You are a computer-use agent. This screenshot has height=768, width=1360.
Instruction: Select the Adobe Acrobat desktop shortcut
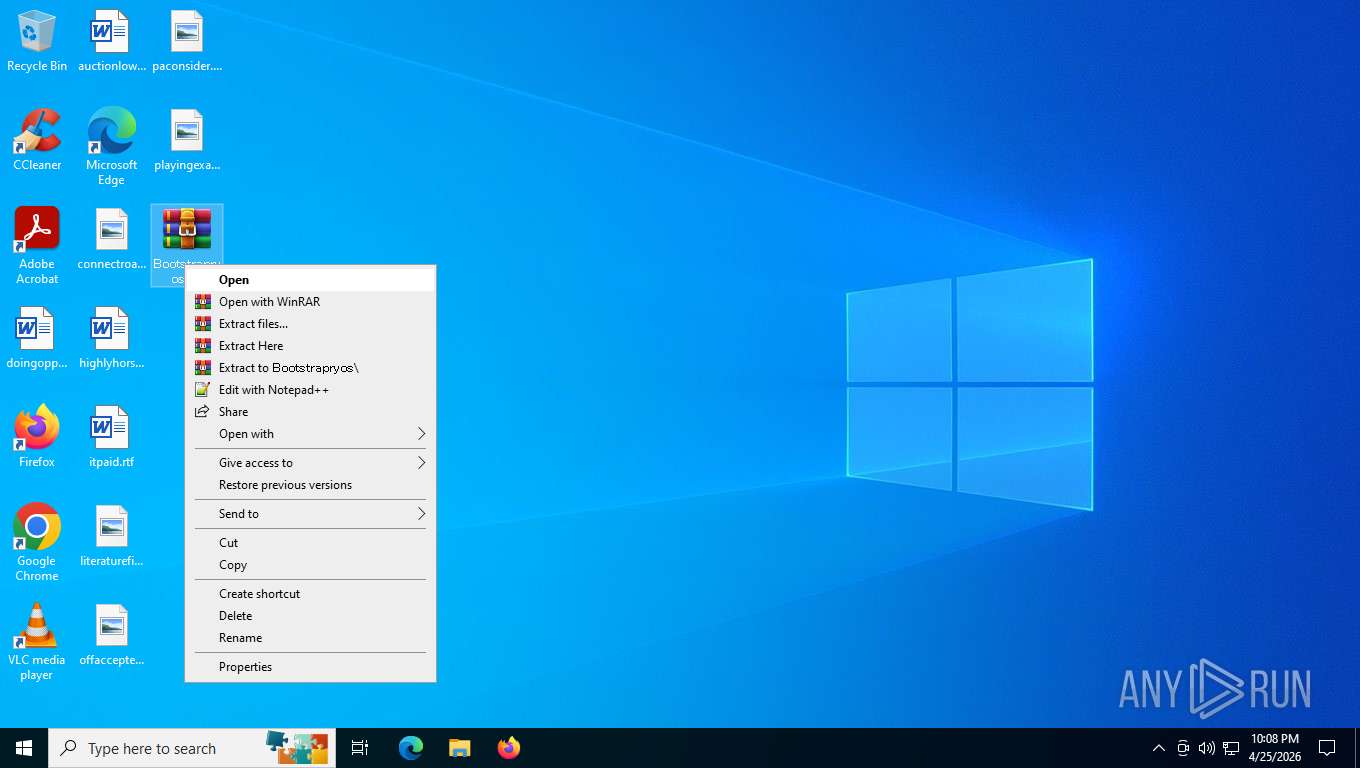click(x=37, y=245)
